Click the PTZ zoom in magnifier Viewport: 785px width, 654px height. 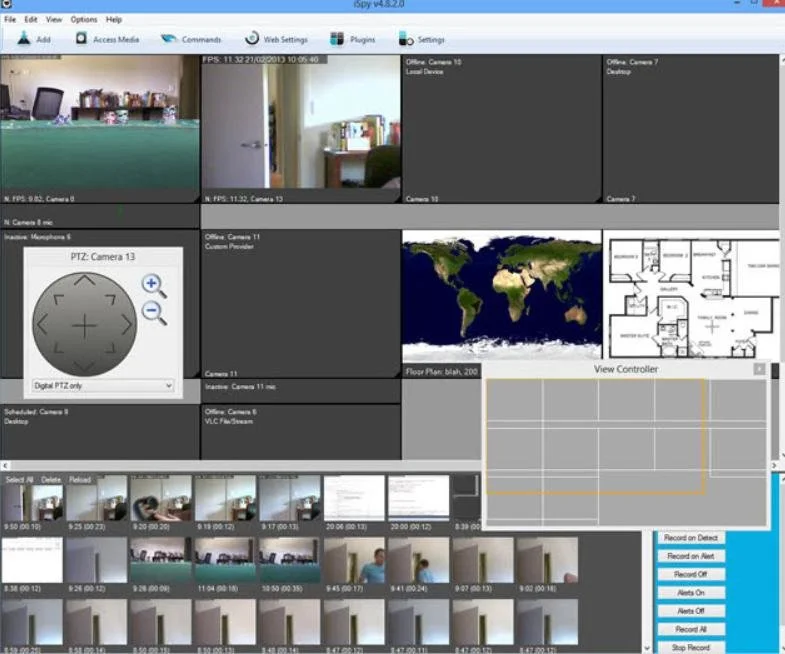click(154, 286)
